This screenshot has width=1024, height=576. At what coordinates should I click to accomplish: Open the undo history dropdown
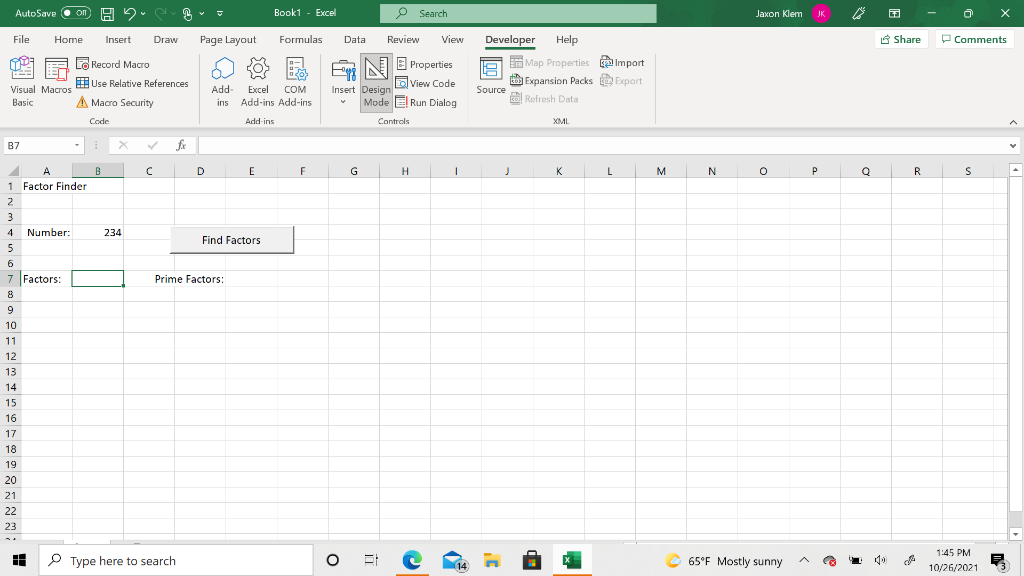143,13
